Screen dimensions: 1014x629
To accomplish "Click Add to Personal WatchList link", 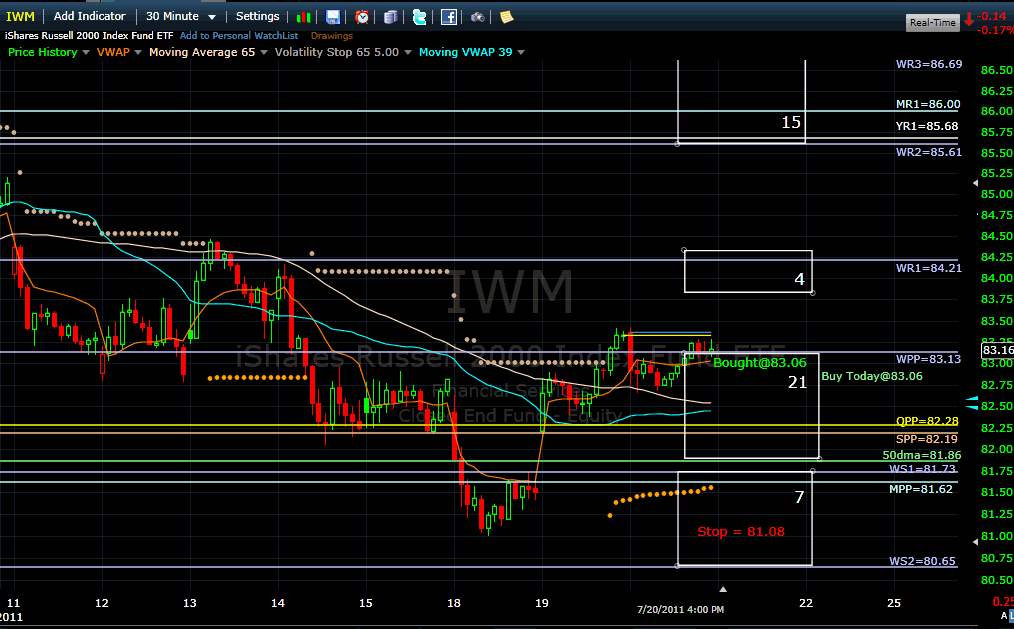I will pyautogui.click(x=239, y=36).
